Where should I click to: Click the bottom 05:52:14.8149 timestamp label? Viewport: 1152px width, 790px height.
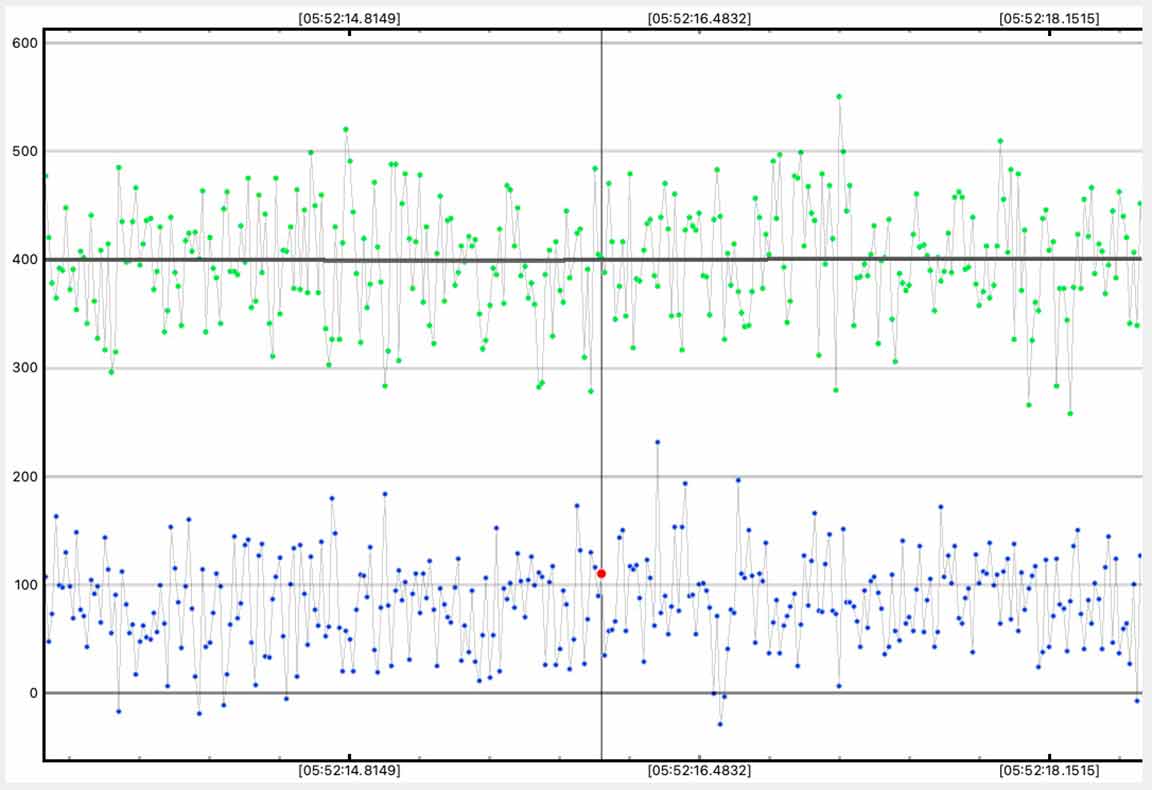349,771
